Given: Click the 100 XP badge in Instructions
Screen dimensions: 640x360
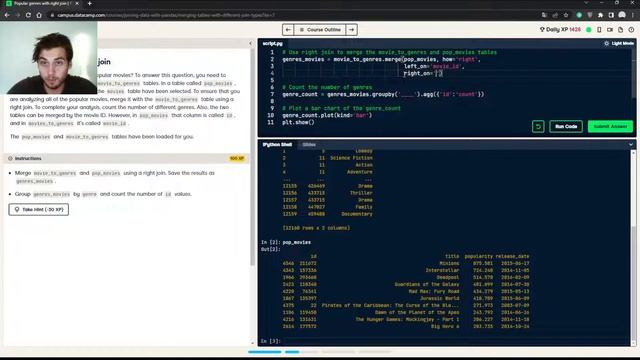Looking at the screenshot, I should pos(237,158).
